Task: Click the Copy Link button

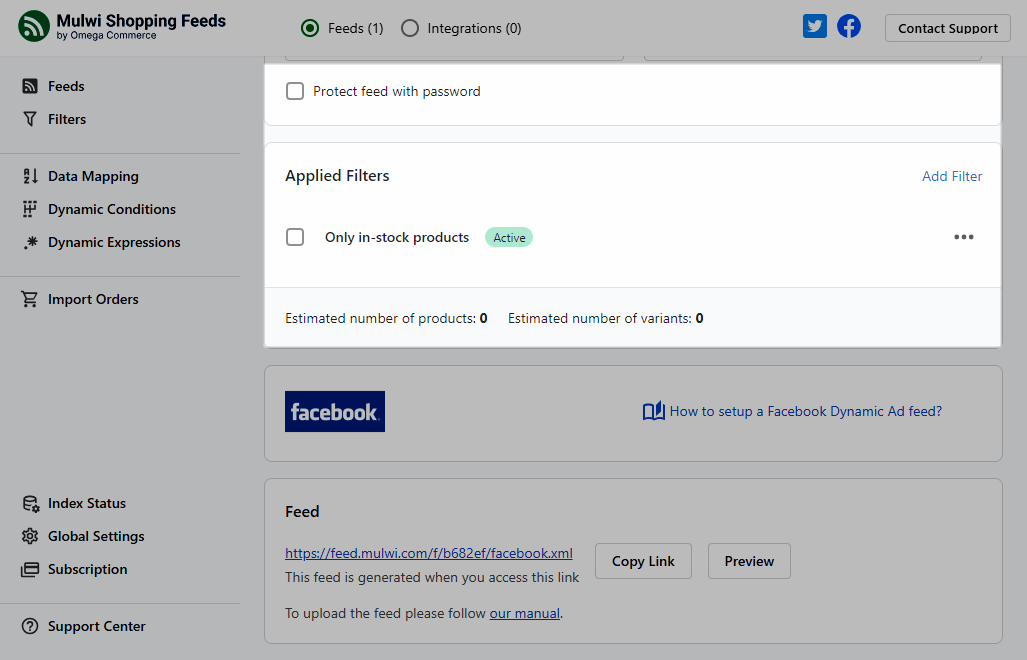Action: [x=644, y=562]
